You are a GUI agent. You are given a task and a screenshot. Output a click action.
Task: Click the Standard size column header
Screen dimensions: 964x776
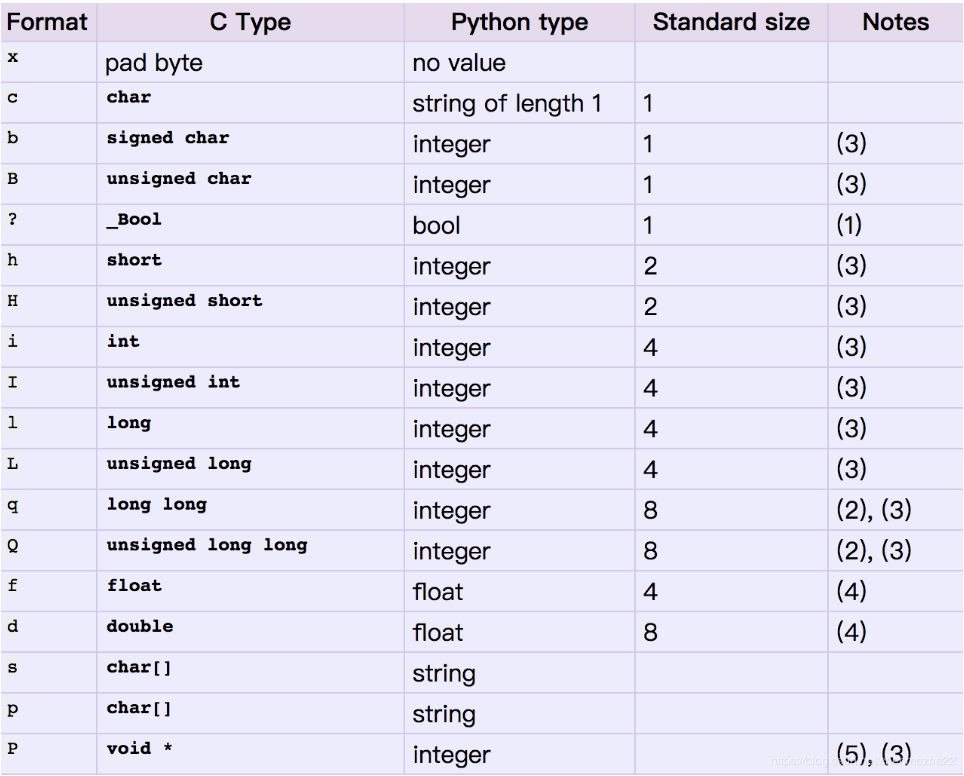(x=730, y=21)
